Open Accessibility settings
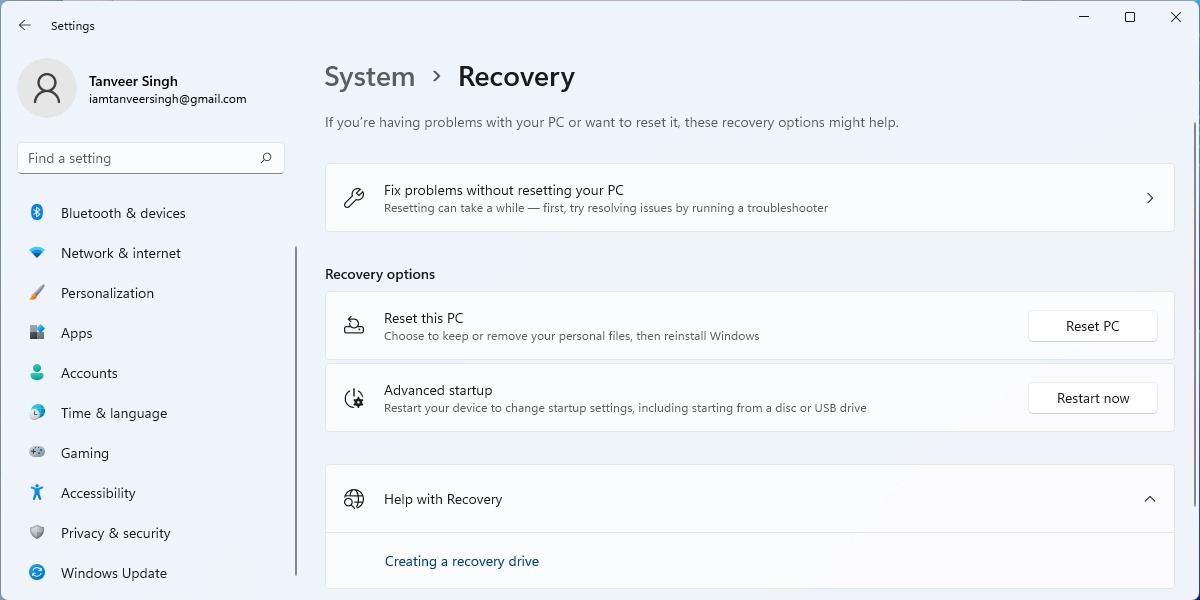The height and width of the screenshot is (600, 1200). [x=97, y=493]
